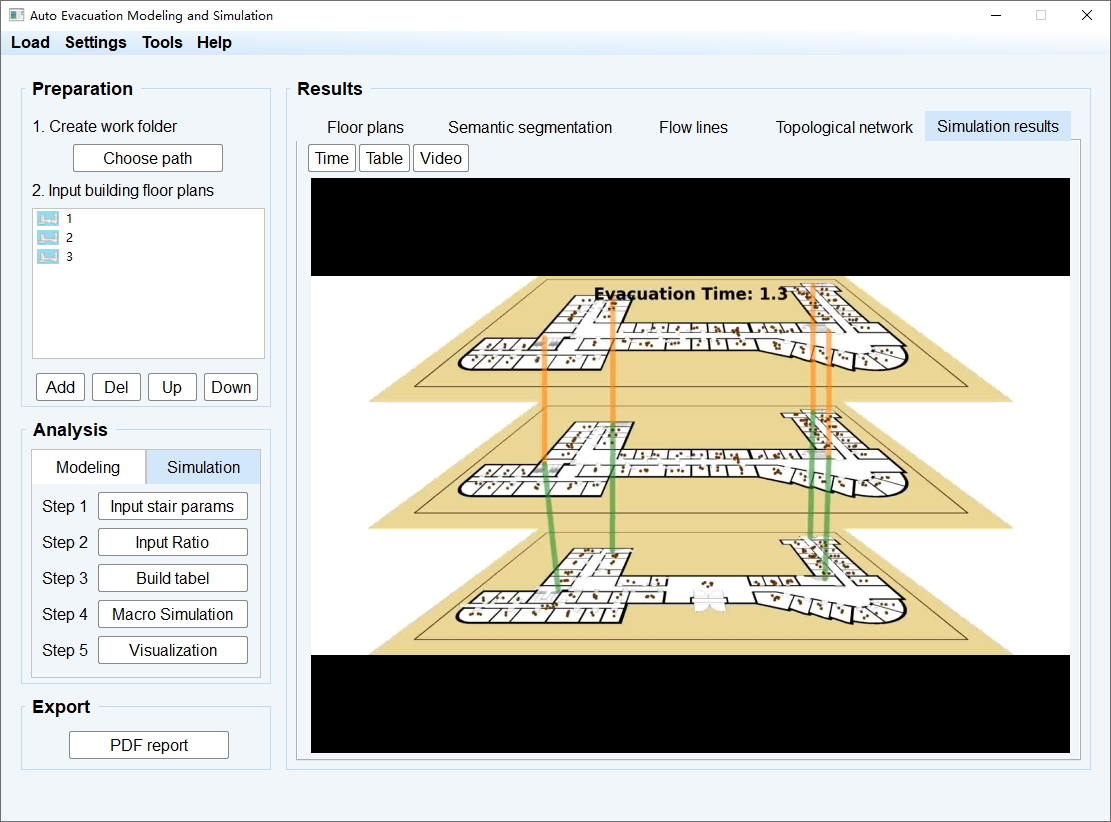Open the Semantic segmentation tab

[x=530, y=128]
